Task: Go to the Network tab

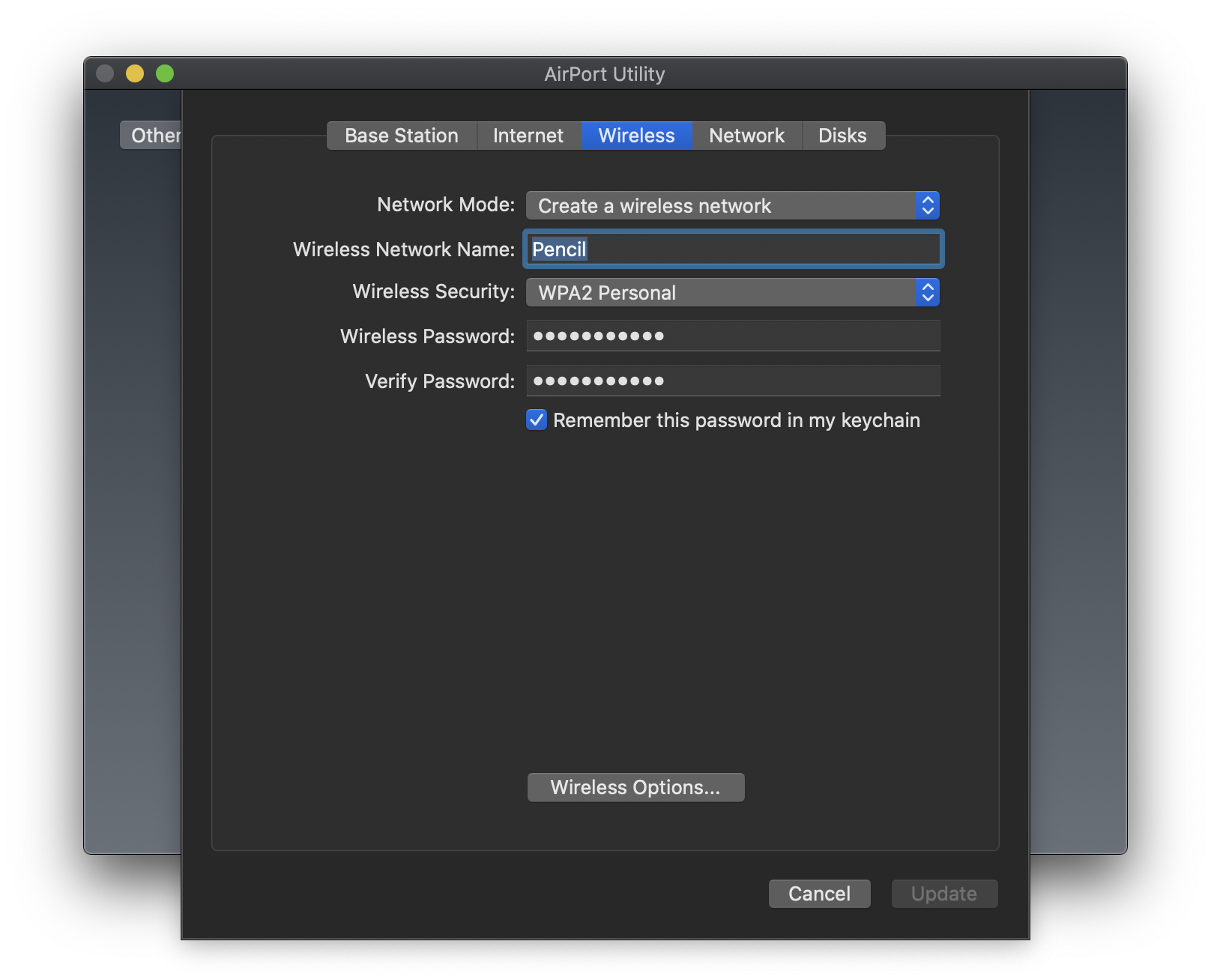Action: [x=746, y=136]
